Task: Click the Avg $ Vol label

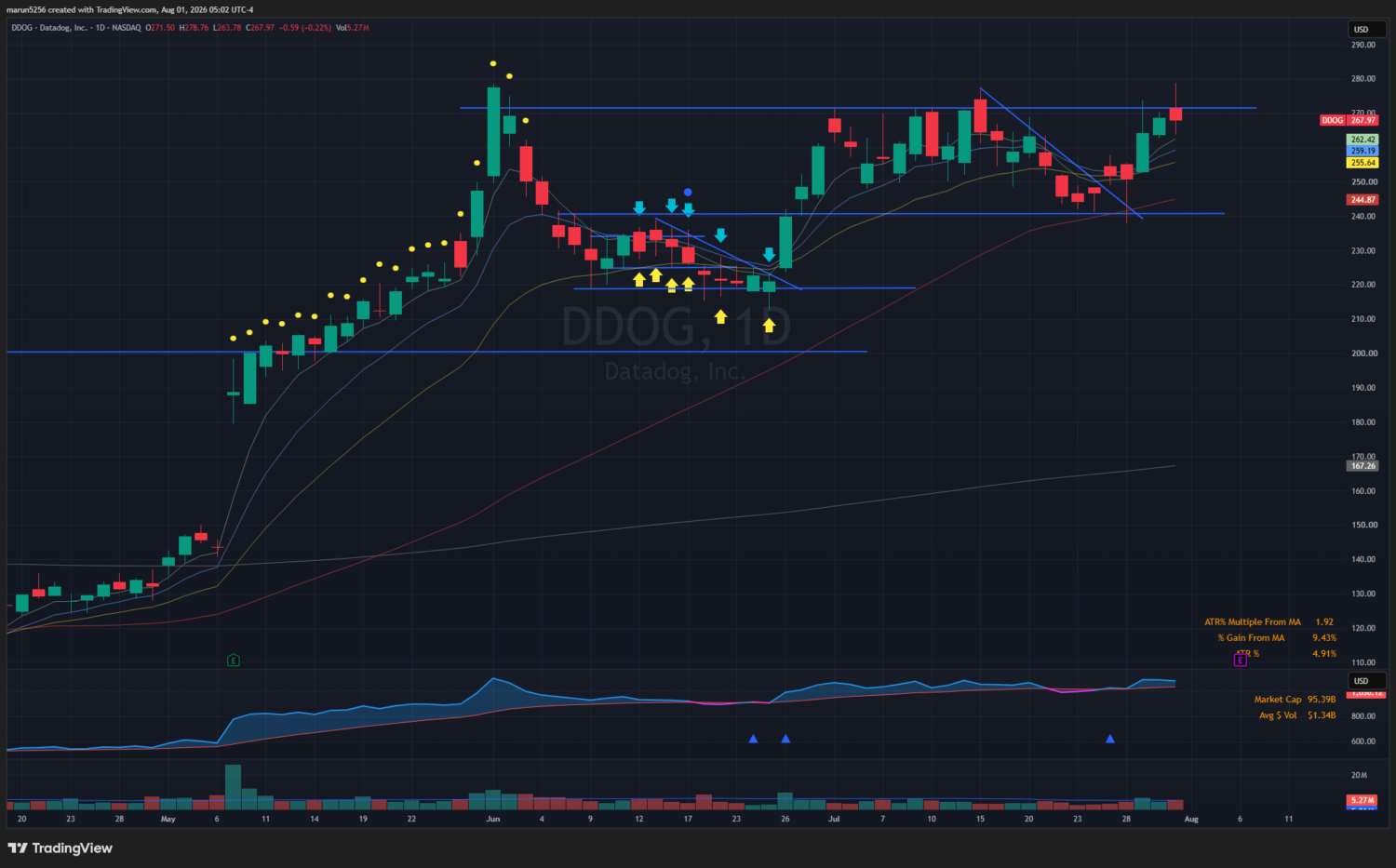Action: point(1278,715)
